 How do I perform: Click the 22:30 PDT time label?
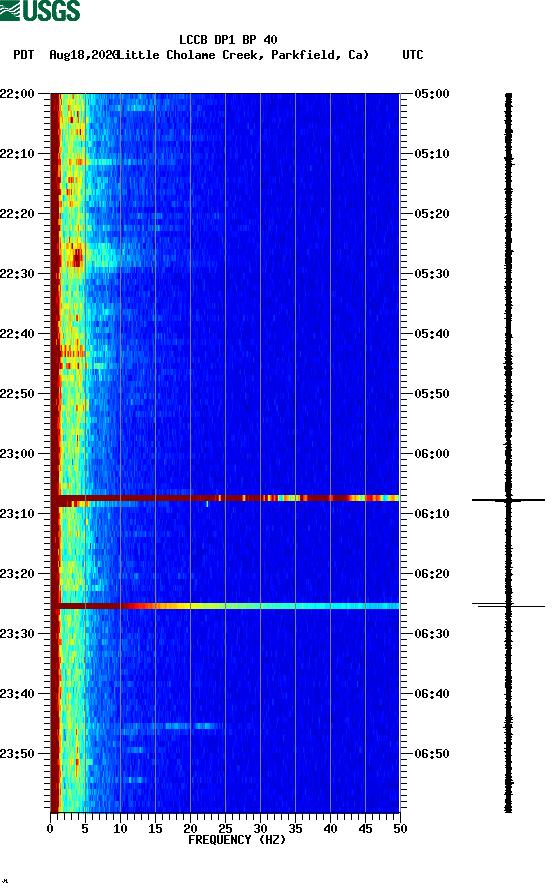click(17, 274)
